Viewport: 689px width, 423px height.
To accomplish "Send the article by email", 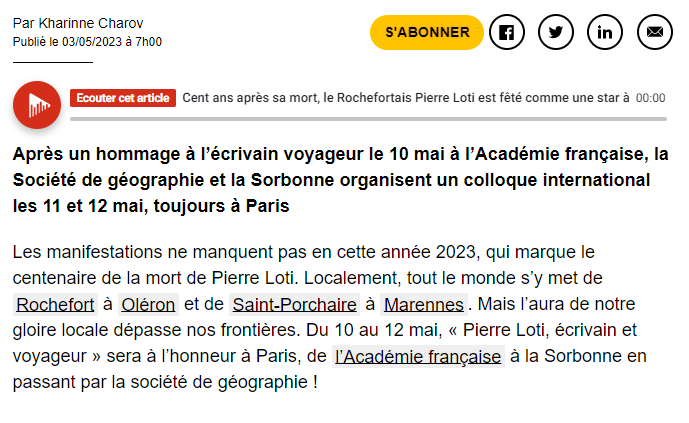I will (x=655, y=32).
